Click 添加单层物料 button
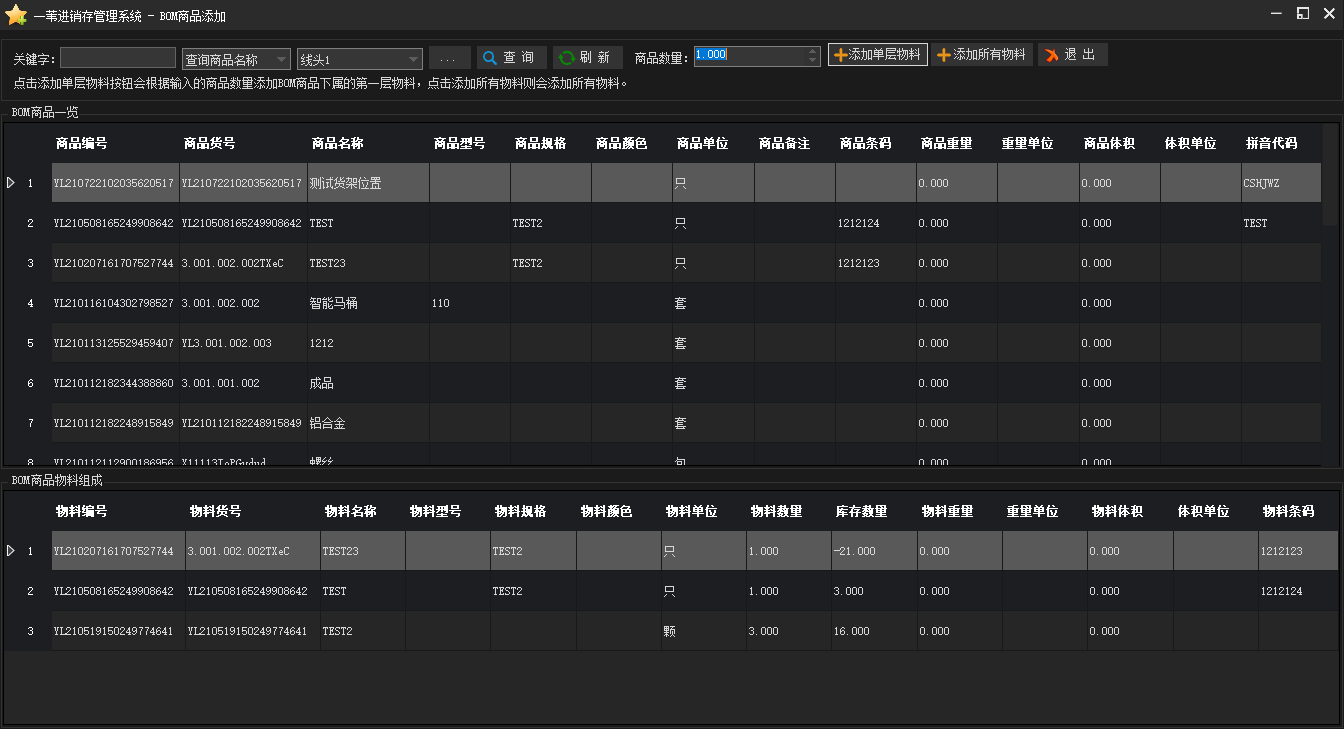This screenshot has width=1344, height=729. 878,55
